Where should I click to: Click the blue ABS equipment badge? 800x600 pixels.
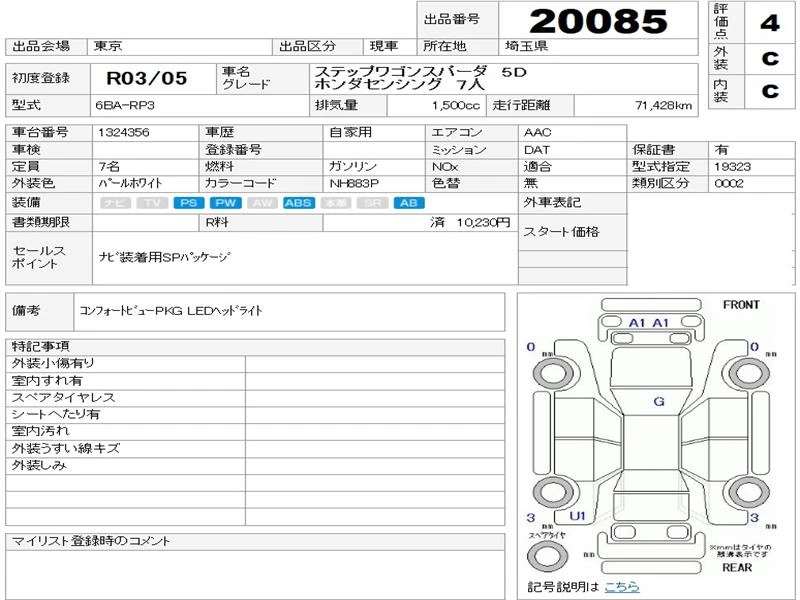pyautogui.click(x=298, y=203)
